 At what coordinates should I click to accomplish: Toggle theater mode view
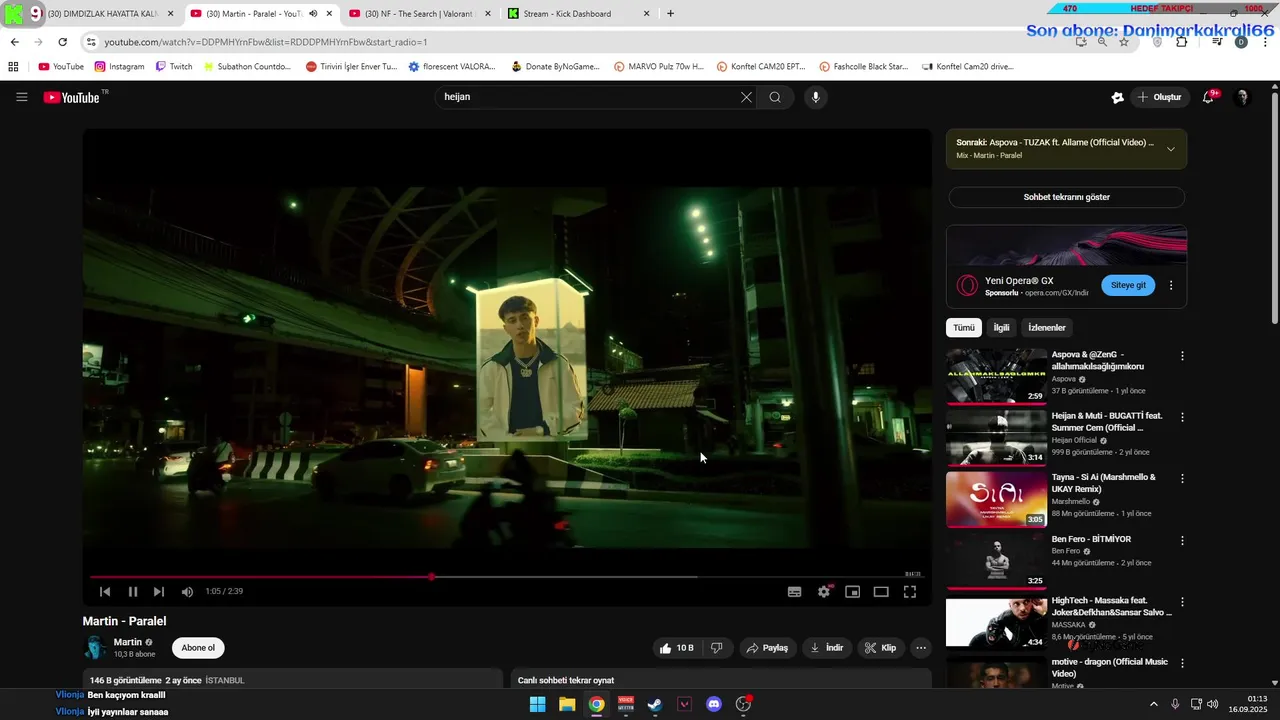tap(881, 591)
